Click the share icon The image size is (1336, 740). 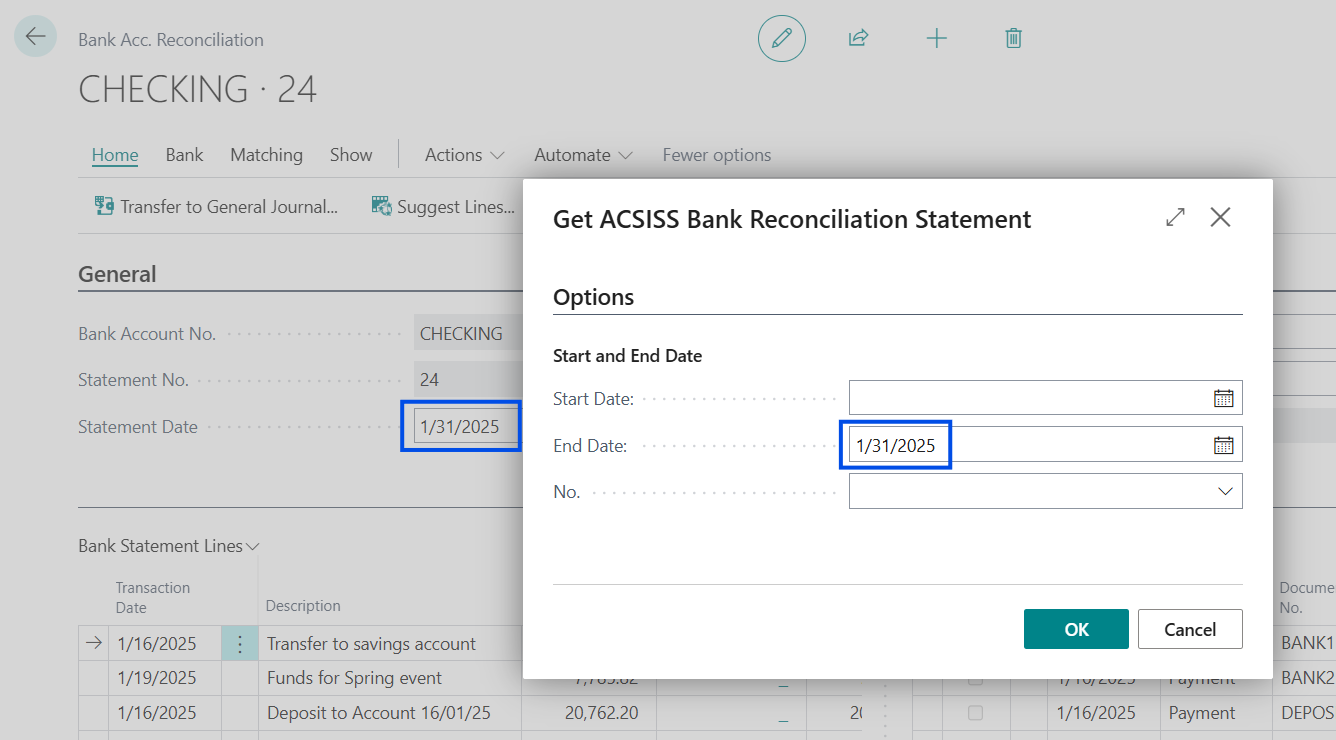coord(858,38)
